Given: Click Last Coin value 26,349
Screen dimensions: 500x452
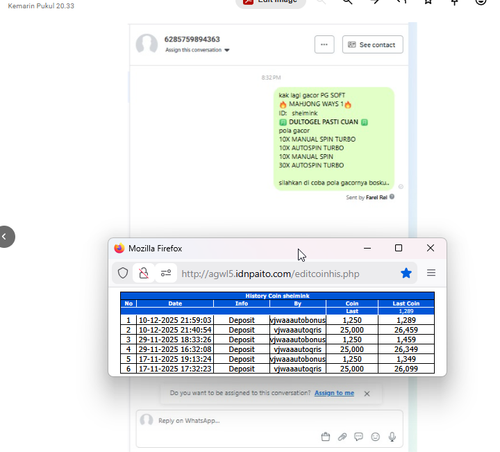Looking at the screenshot, I should [x=406, y=349].
